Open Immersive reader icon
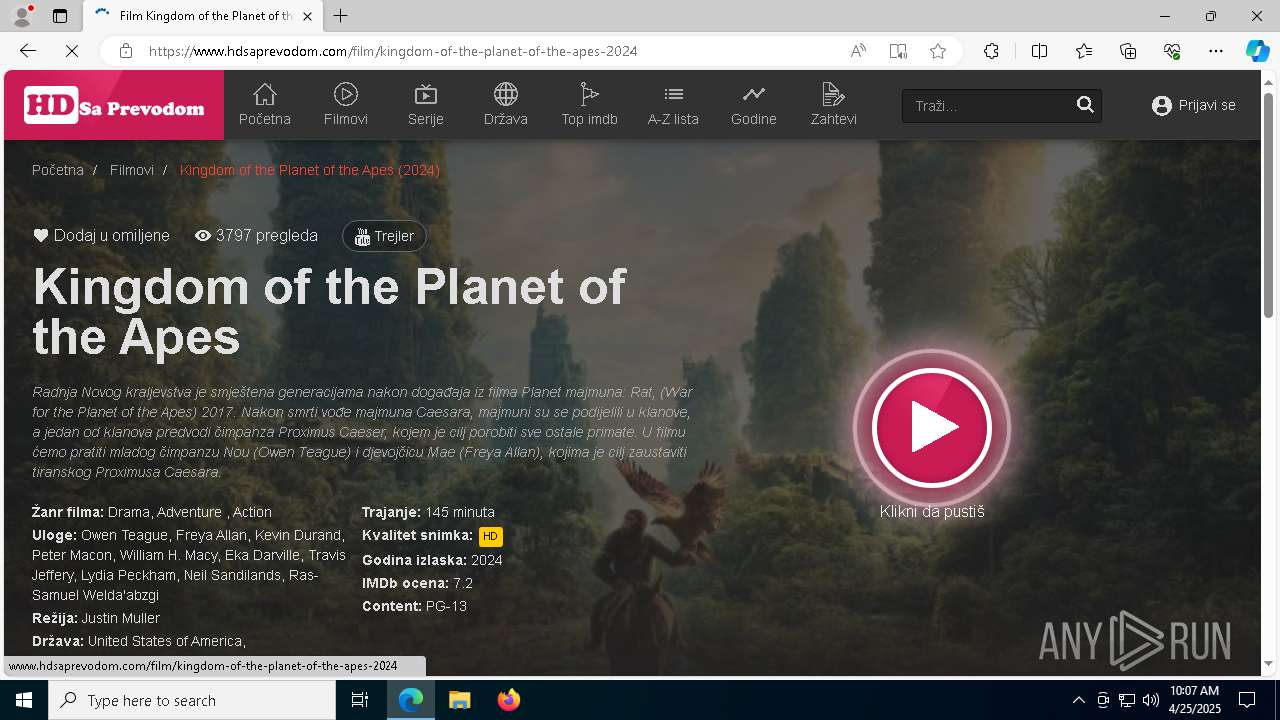This screenshot has height=720, width=1280. [x=898, y=51]
